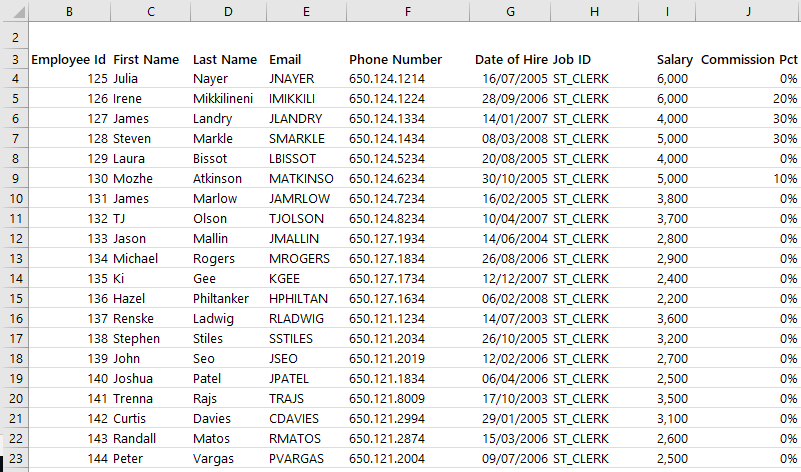Screen dimensions: 801x472
Task: Select employee id cell 138
Action: tap(69, 338)
